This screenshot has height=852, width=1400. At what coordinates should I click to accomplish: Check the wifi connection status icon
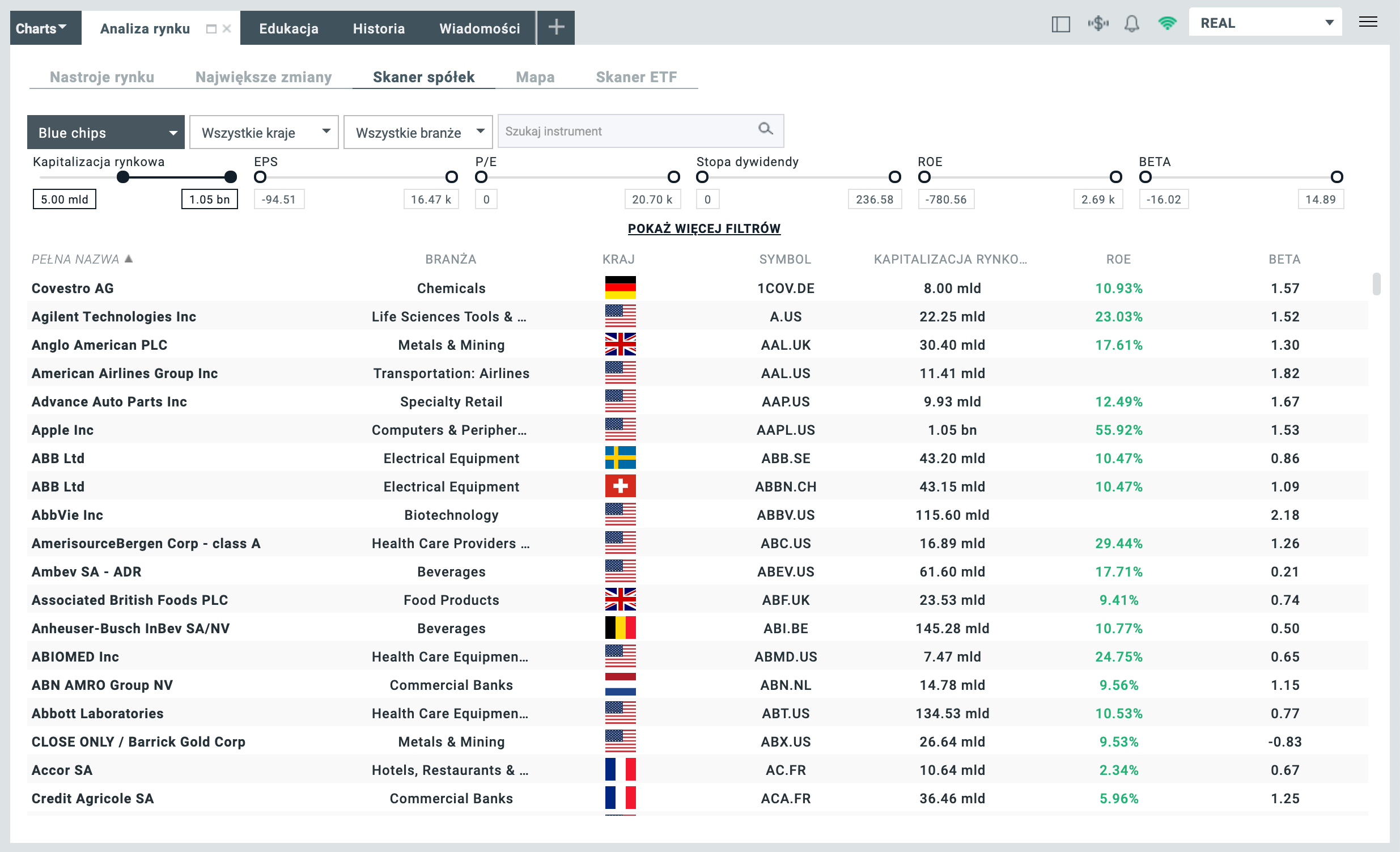(1166, 24)
